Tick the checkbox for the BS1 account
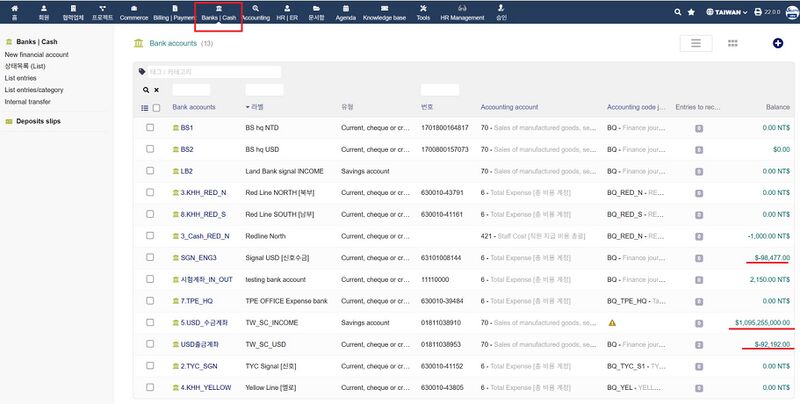Image resolution: width=800 pixels, height=404 pixels. tap(150, 128)
